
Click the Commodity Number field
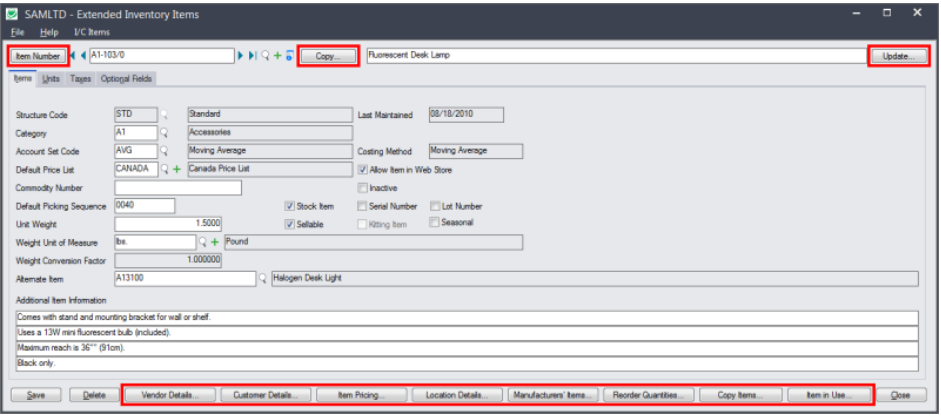178,188
